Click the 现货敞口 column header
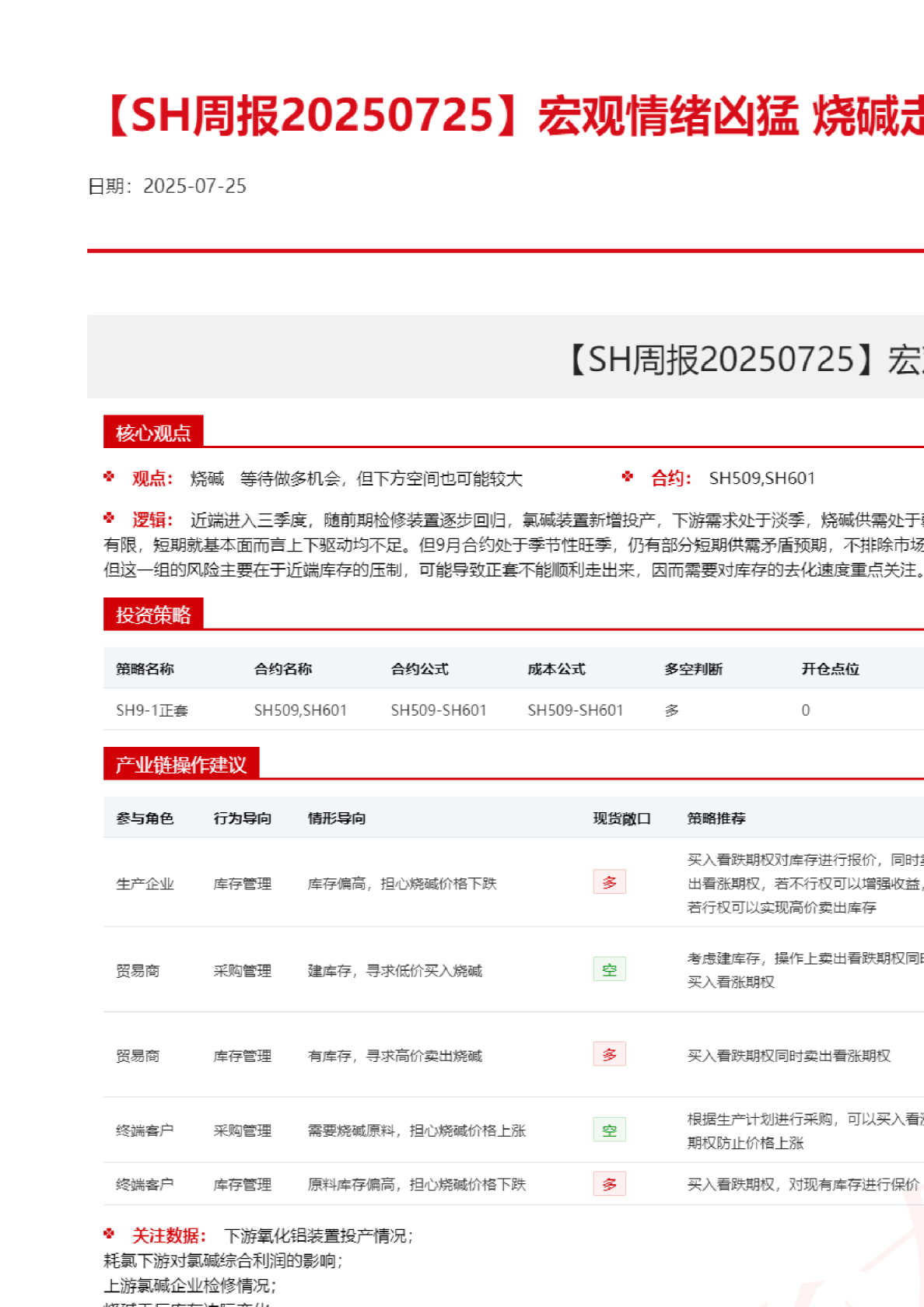 [x=621, y=818]
